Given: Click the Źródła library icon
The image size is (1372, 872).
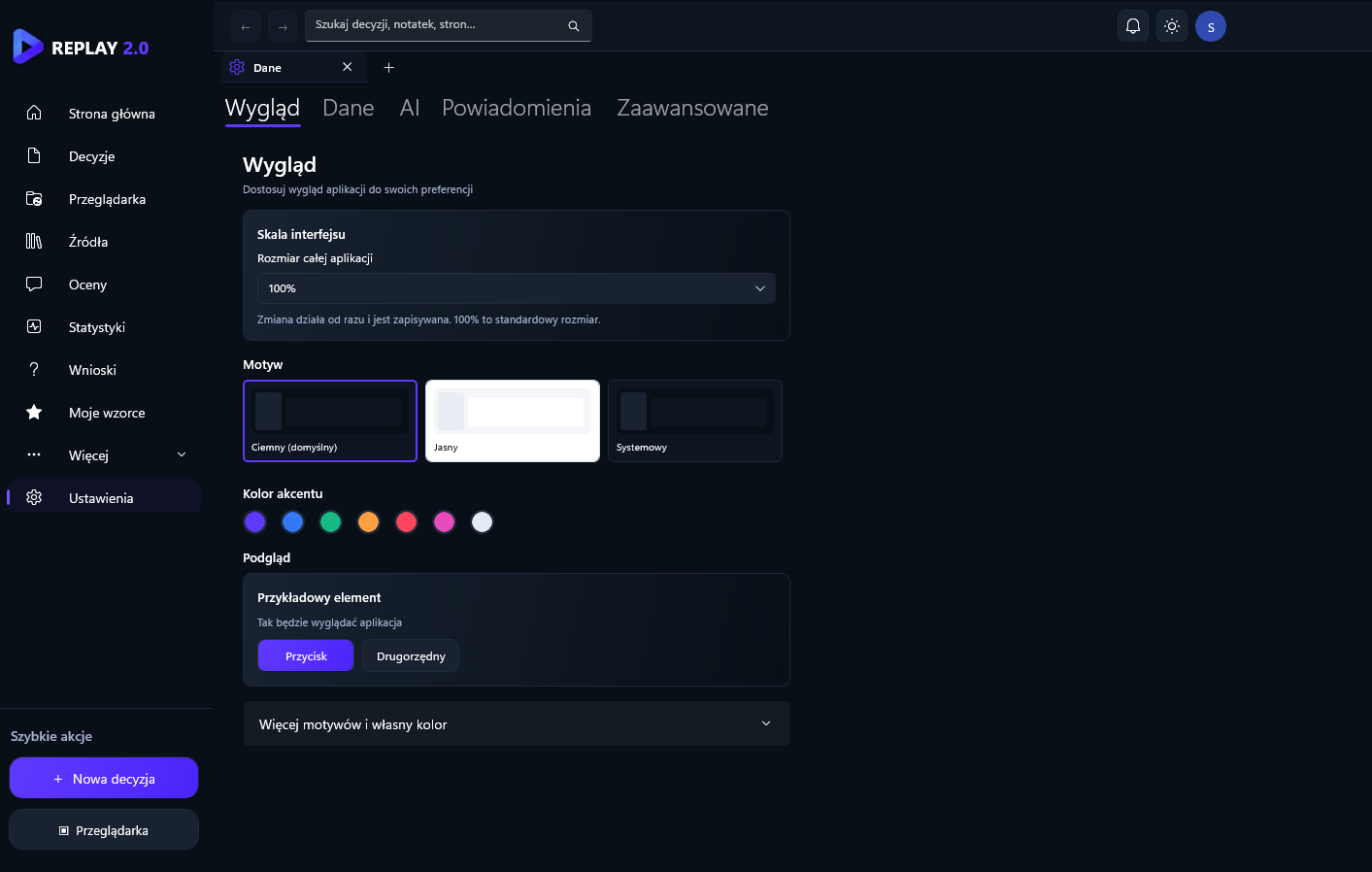Looking at the screenshot, I should 34,241.
